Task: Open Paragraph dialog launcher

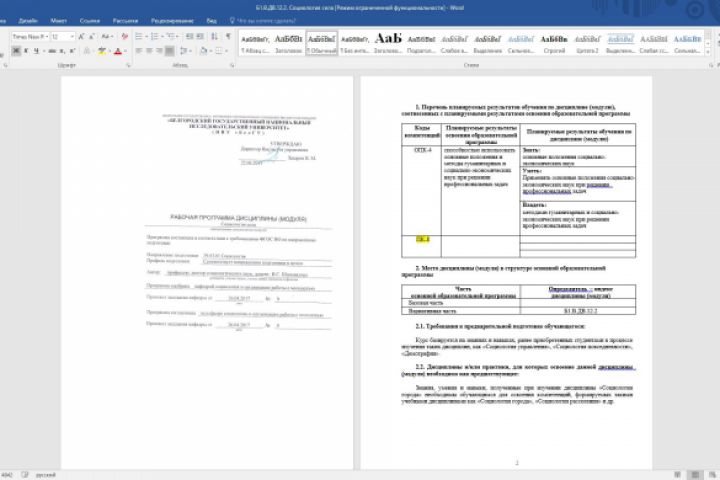Action: pyautogui.click(x=232, y=65)
